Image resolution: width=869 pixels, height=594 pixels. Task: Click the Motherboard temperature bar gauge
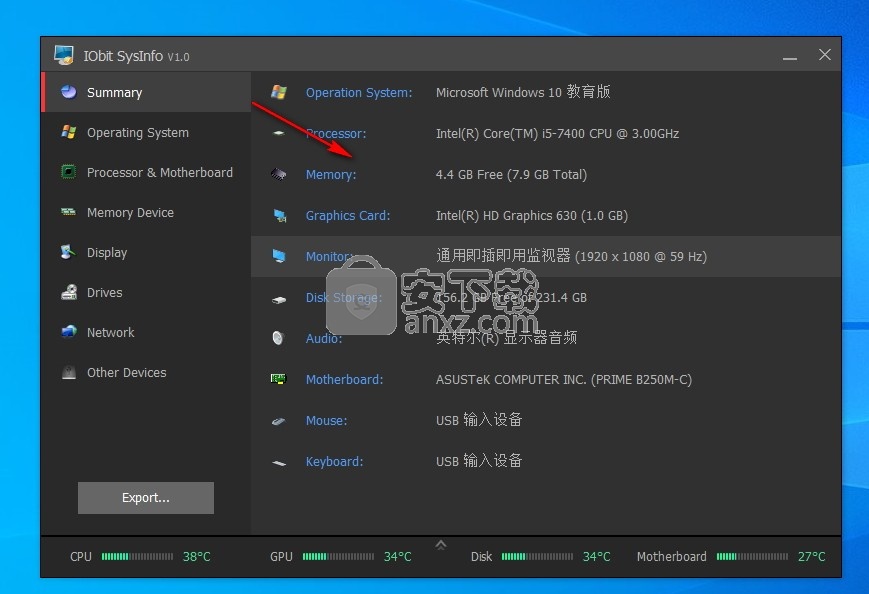752,556
